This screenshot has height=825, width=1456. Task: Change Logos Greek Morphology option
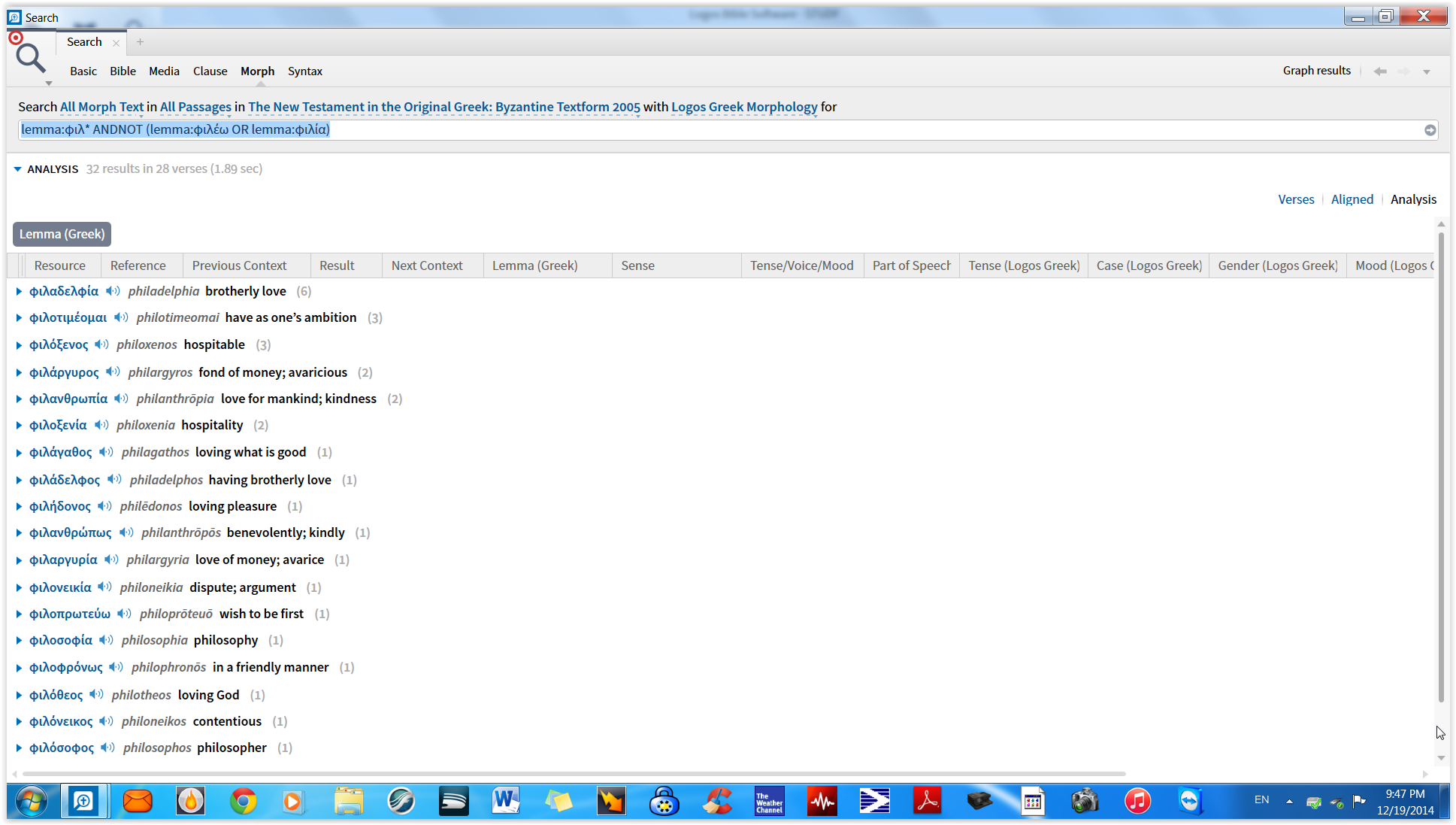click(744, 107)
